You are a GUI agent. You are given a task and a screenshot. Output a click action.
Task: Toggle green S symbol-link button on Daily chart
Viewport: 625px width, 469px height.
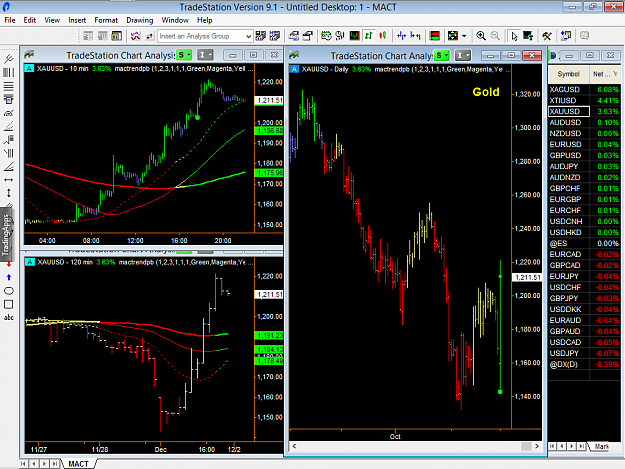point(442,55)
